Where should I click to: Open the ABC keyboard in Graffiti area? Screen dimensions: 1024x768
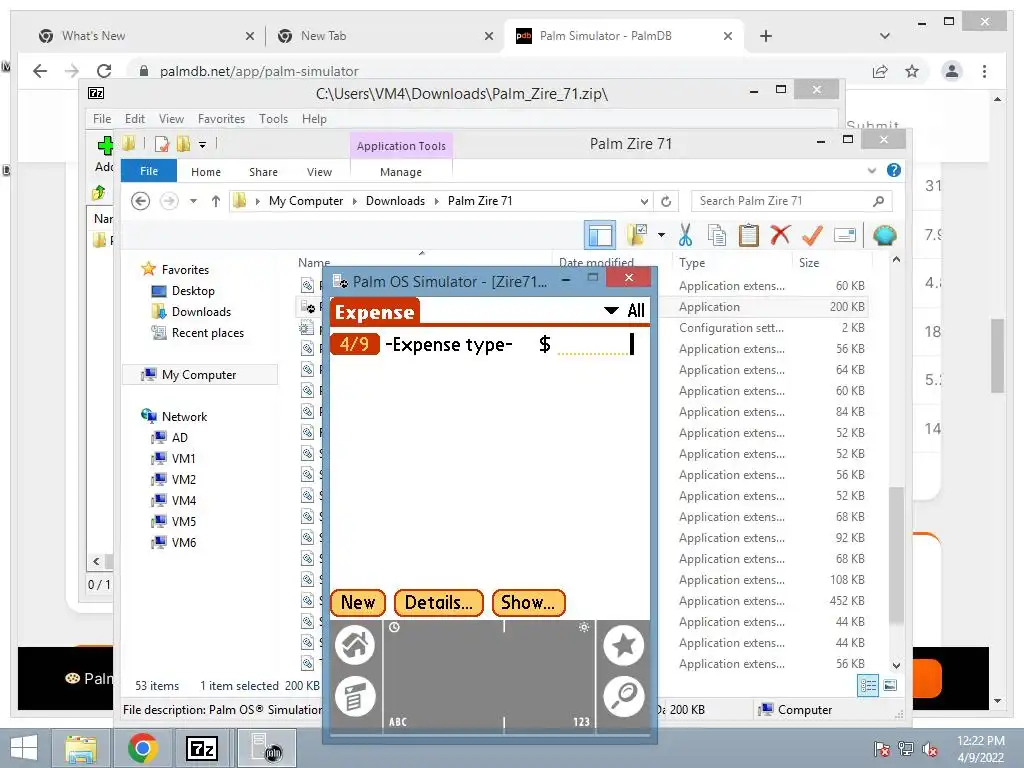pos(398,722)
